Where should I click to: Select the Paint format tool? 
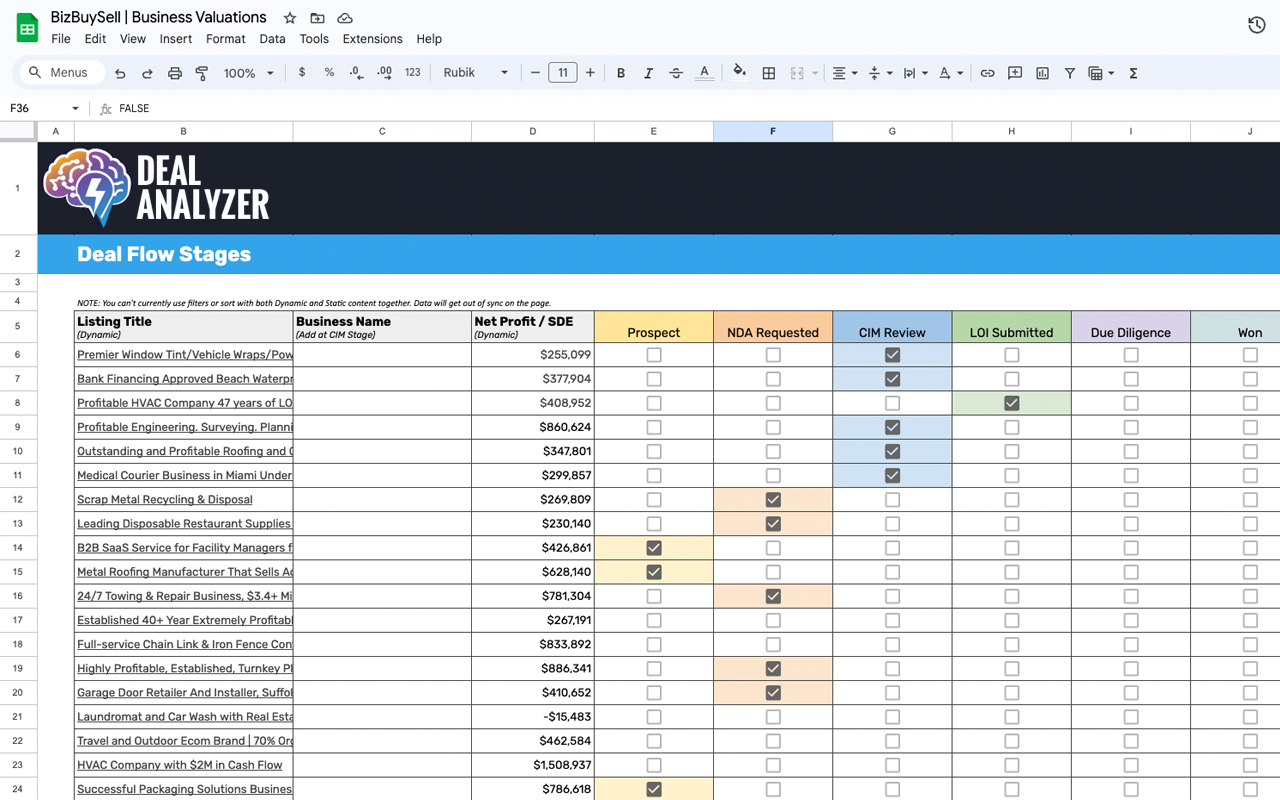click(x=201, y=72)
